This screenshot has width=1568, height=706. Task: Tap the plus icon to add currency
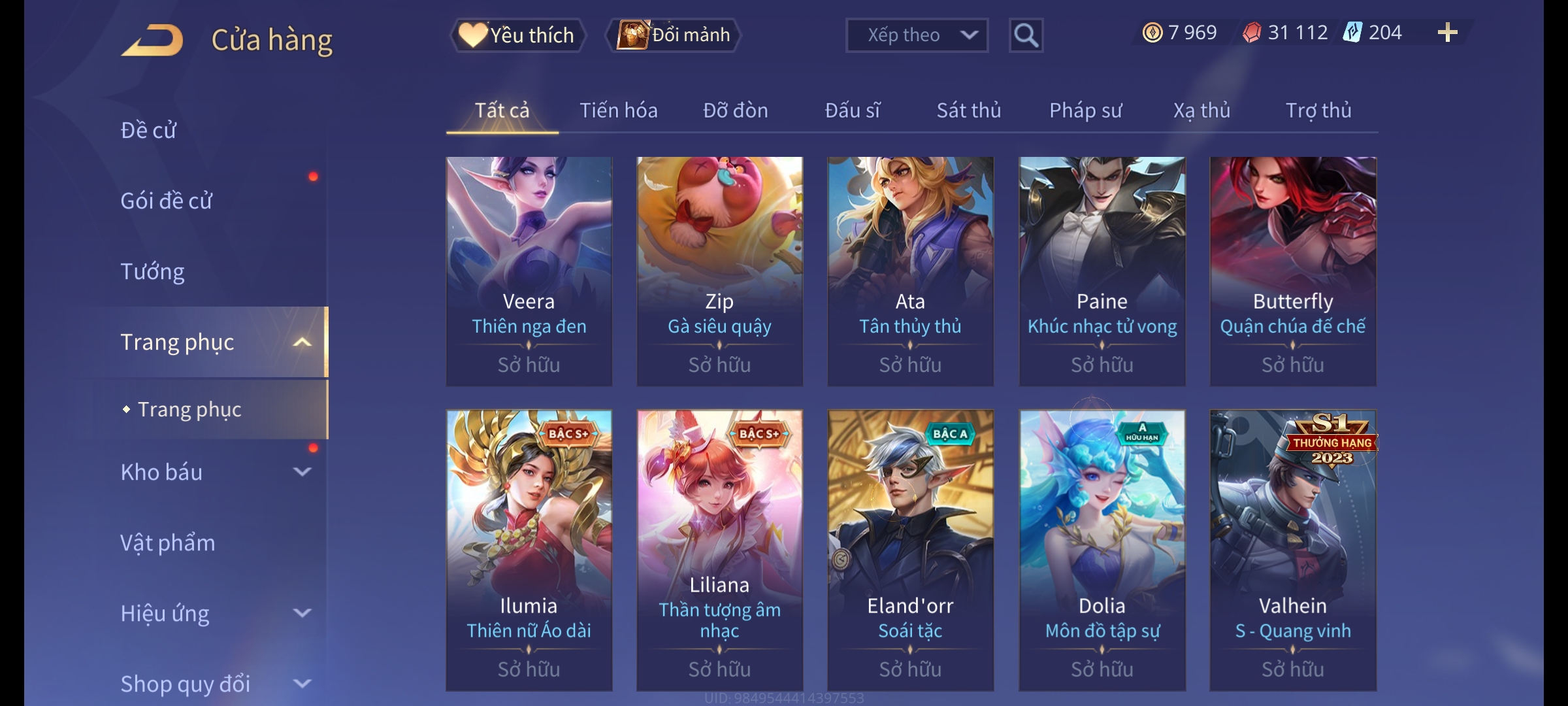point(1448,33)
